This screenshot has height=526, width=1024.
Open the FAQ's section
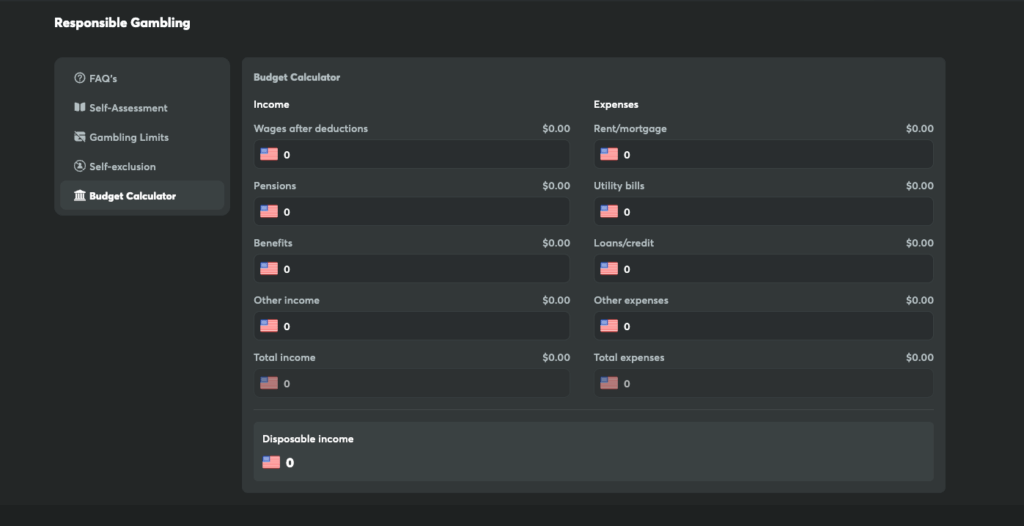pos(103,78)
